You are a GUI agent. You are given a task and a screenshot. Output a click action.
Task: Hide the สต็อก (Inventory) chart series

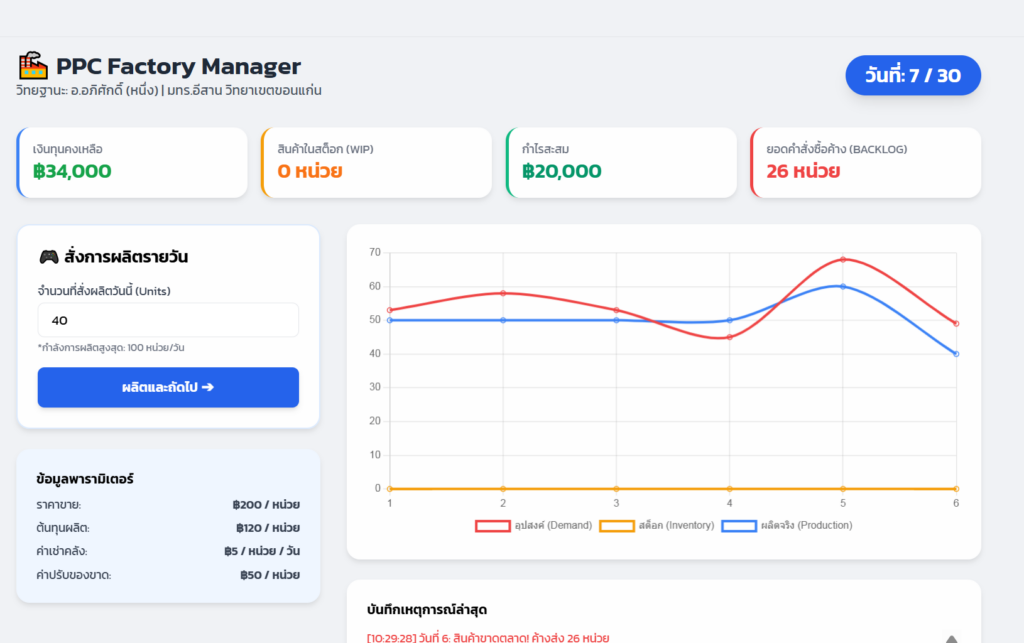click(654, 525)
